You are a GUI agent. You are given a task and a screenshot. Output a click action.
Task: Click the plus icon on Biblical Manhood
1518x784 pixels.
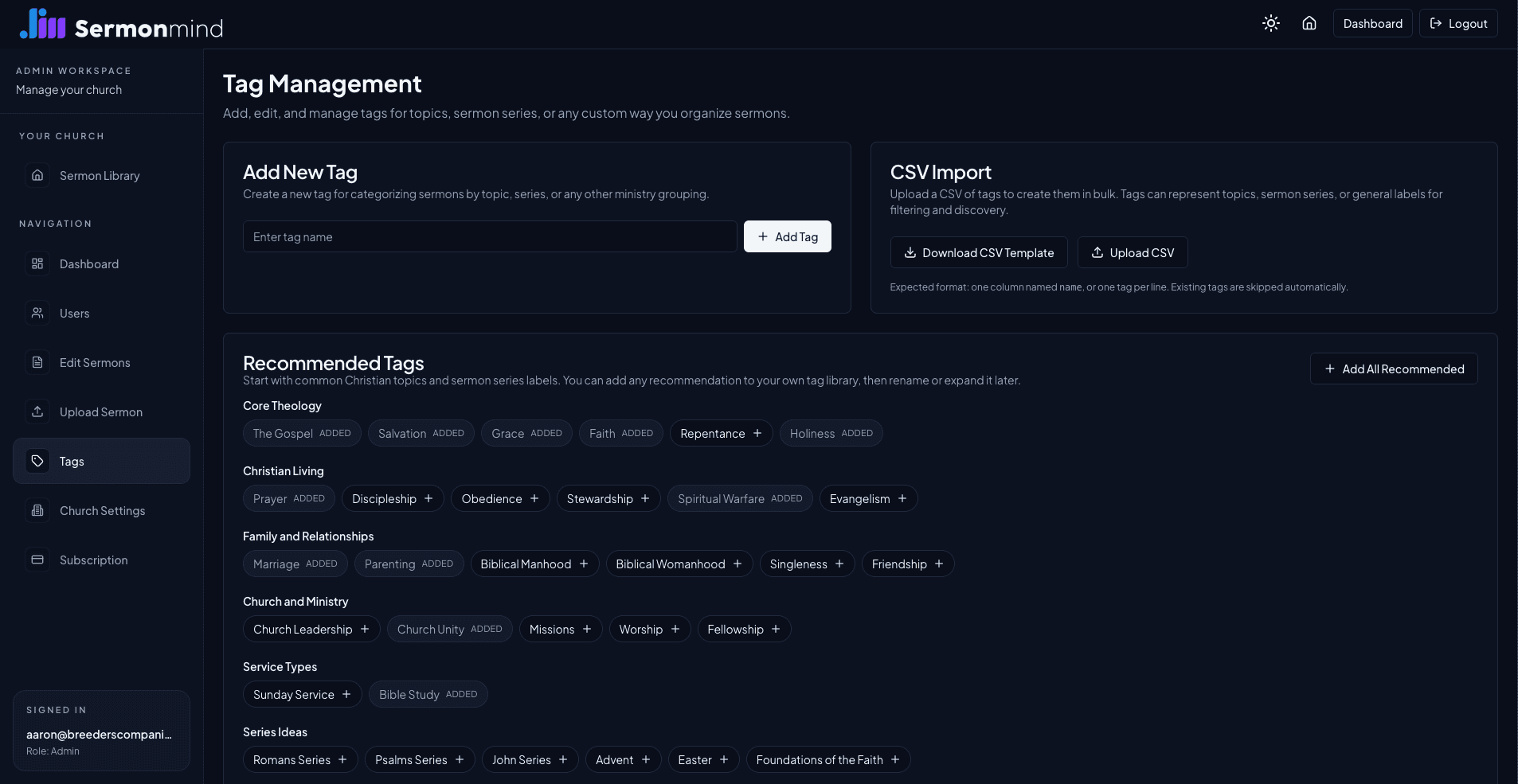coord(584,564)
